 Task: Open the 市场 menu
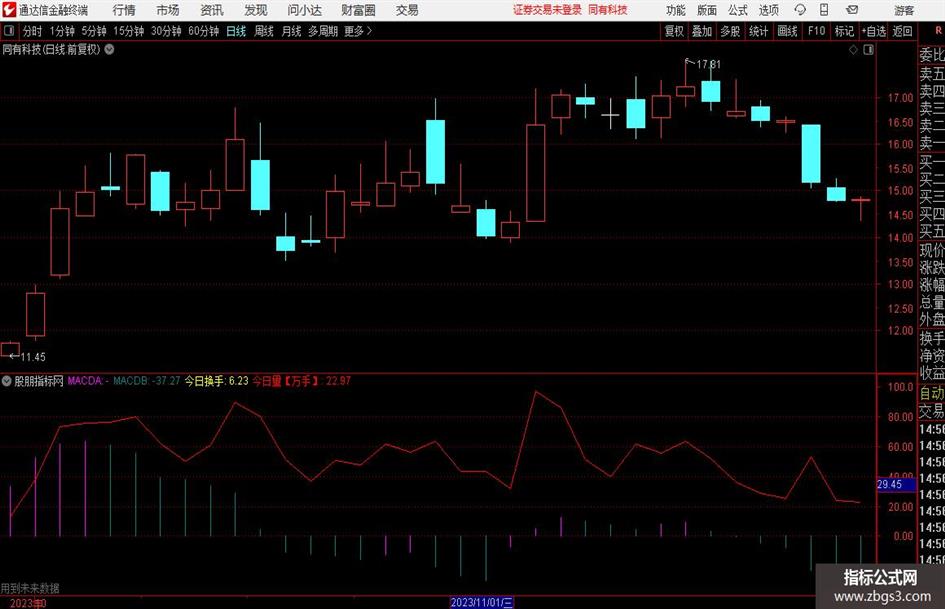168,10
